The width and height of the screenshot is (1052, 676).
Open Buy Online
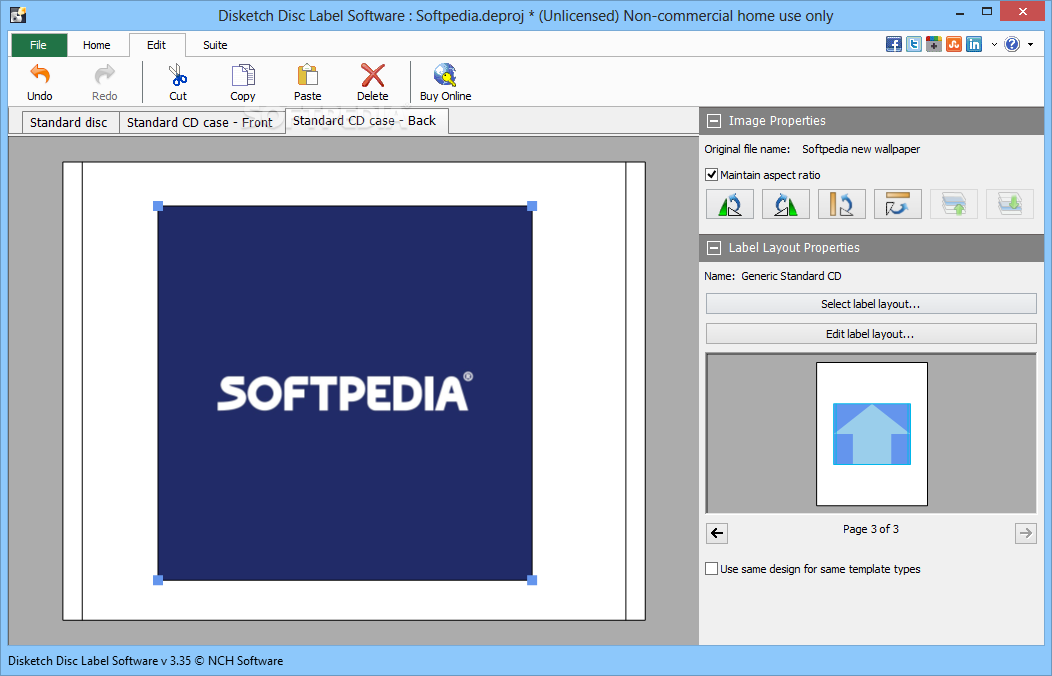click(445, 82)
